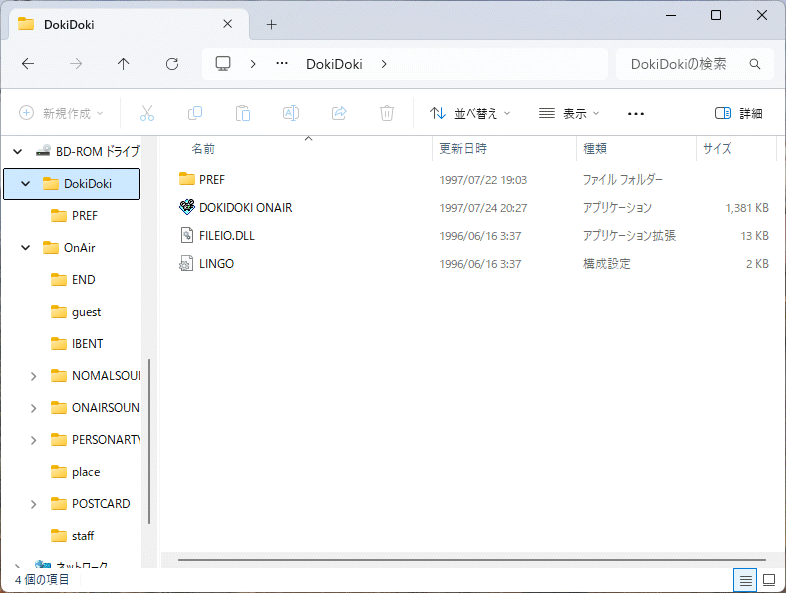Collapse the DokiDoki tree node

(x=26, y=184)
